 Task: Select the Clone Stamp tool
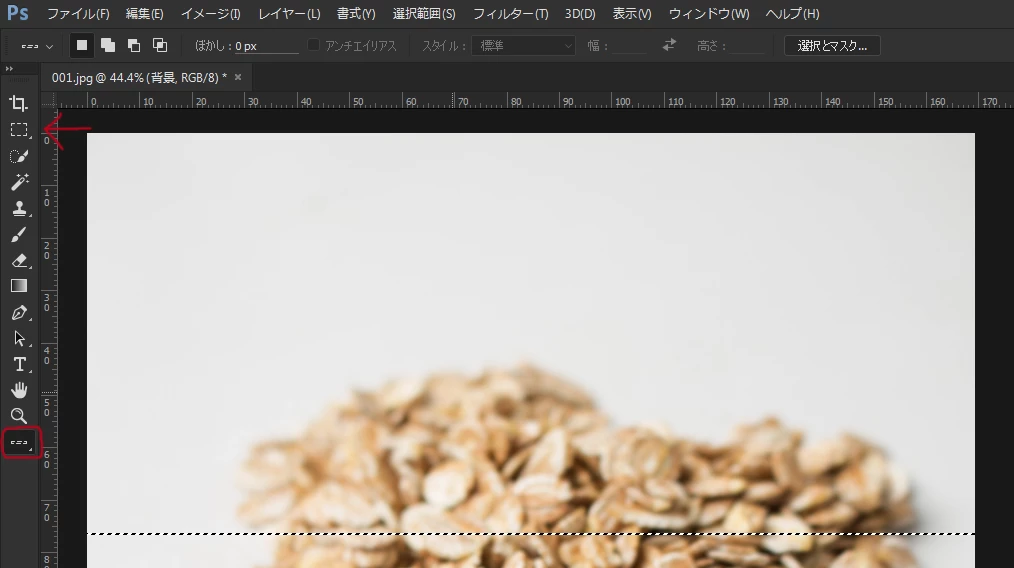(19, 208)
